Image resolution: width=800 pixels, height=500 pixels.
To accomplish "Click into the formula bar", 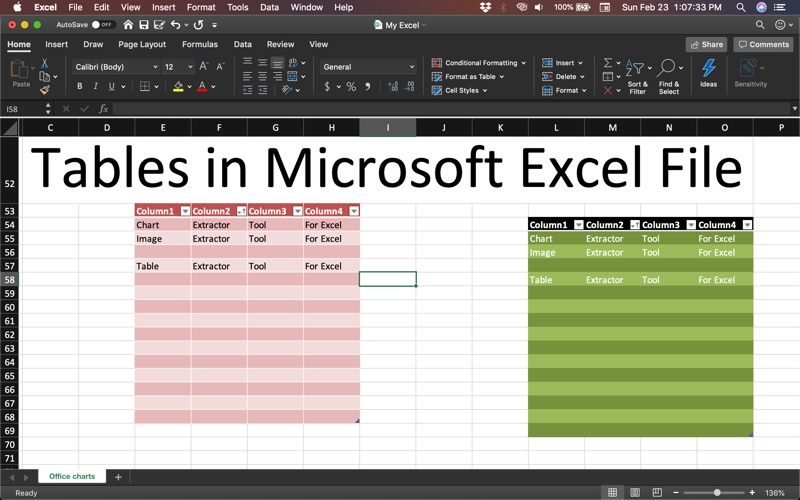I will coord(452,109).
